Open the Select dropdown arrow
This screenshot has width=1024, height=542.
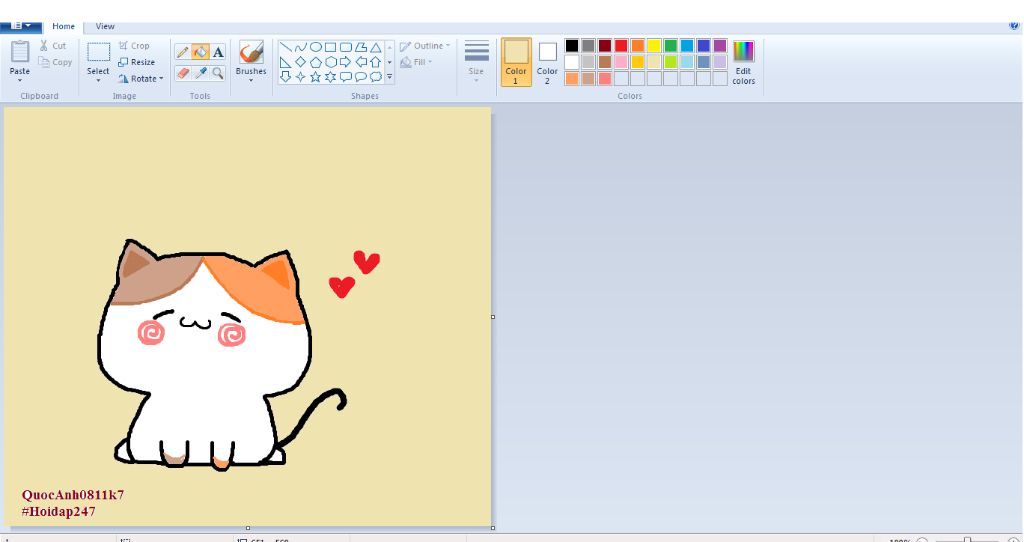pyautogui.click(x=99, y=80)
